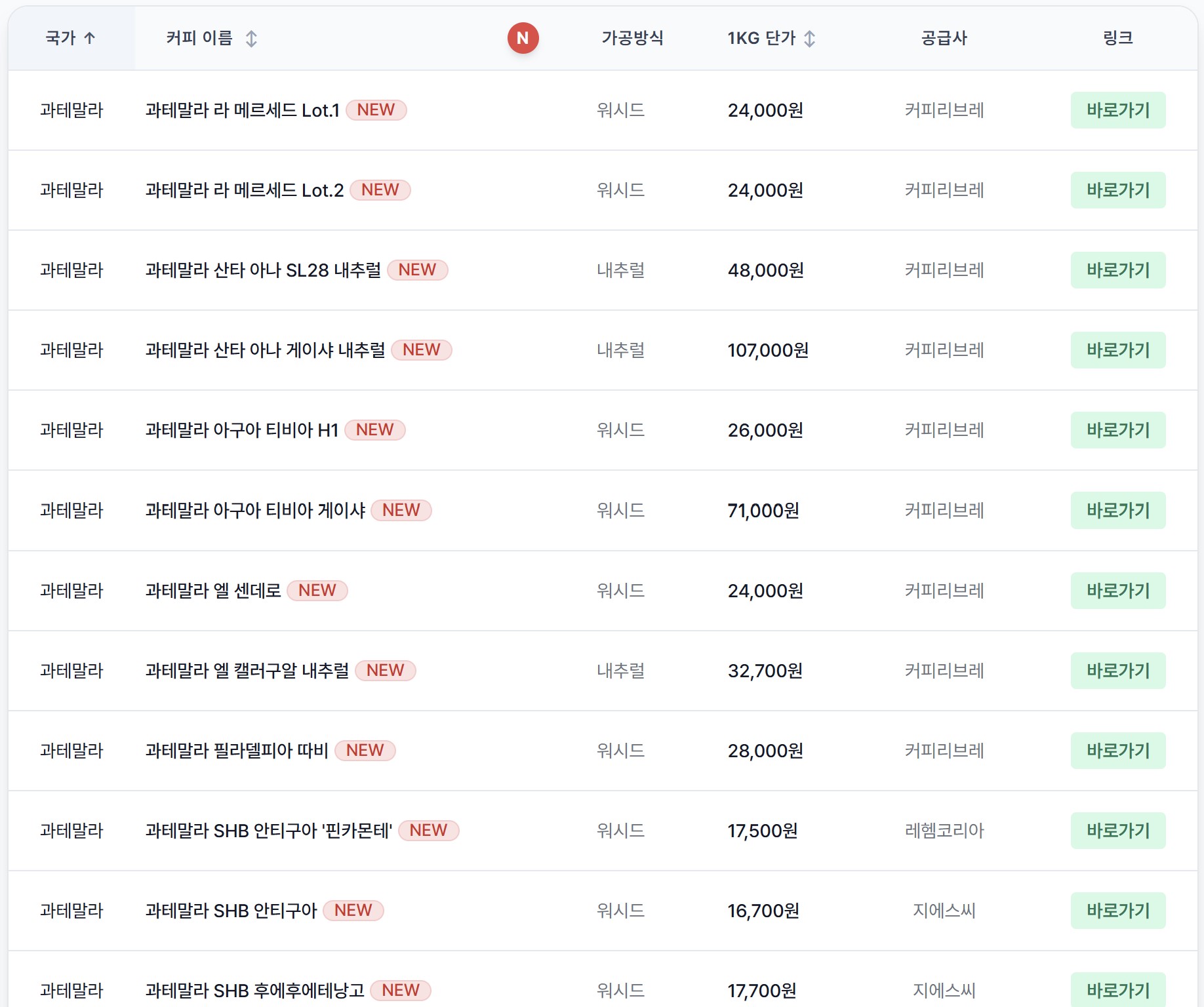Screen dimensions: 1204x1007
Task: Select the 공급사 column header
Action: pyautogui.click(x=944, y=38)
